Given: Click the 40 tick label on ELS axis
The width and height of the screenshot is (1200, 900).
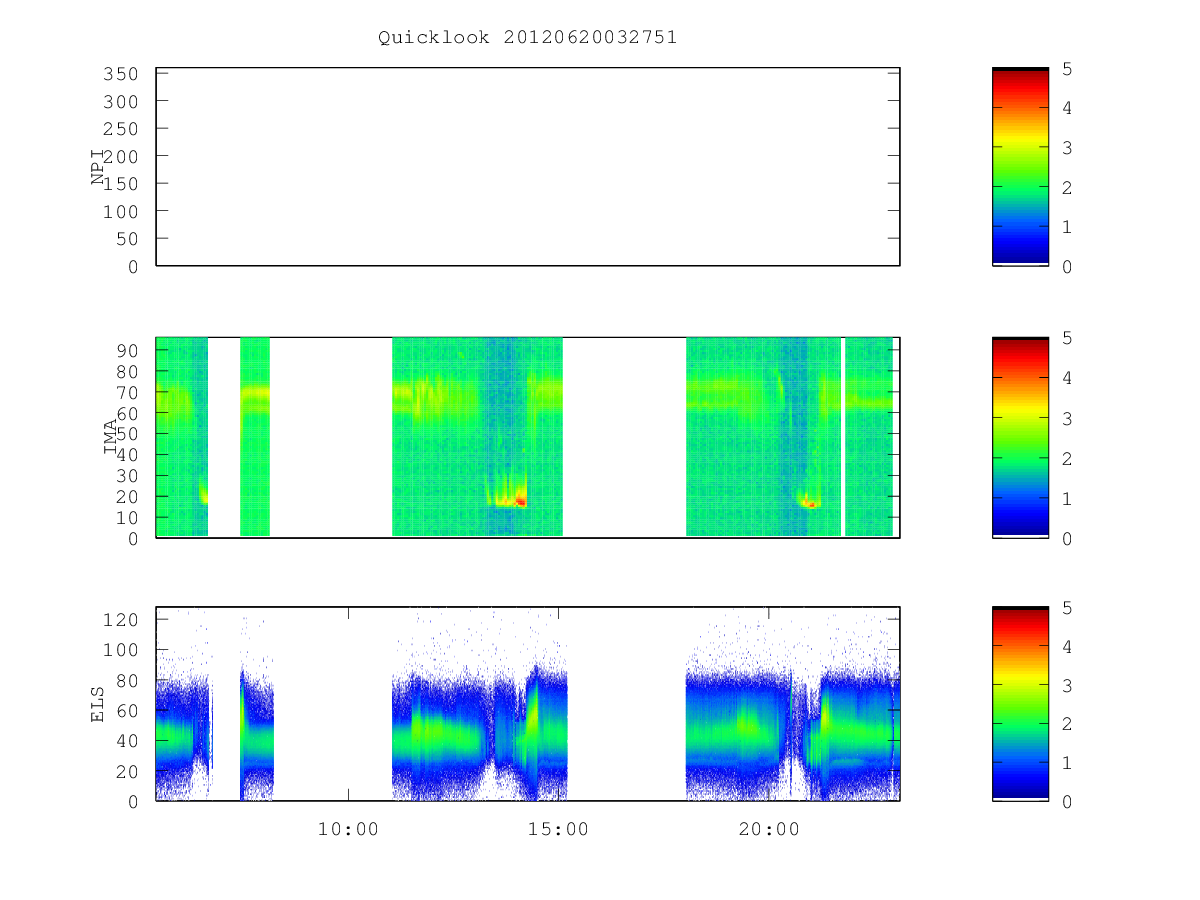Looking at the screenshot, I should [x=126, y=741].
